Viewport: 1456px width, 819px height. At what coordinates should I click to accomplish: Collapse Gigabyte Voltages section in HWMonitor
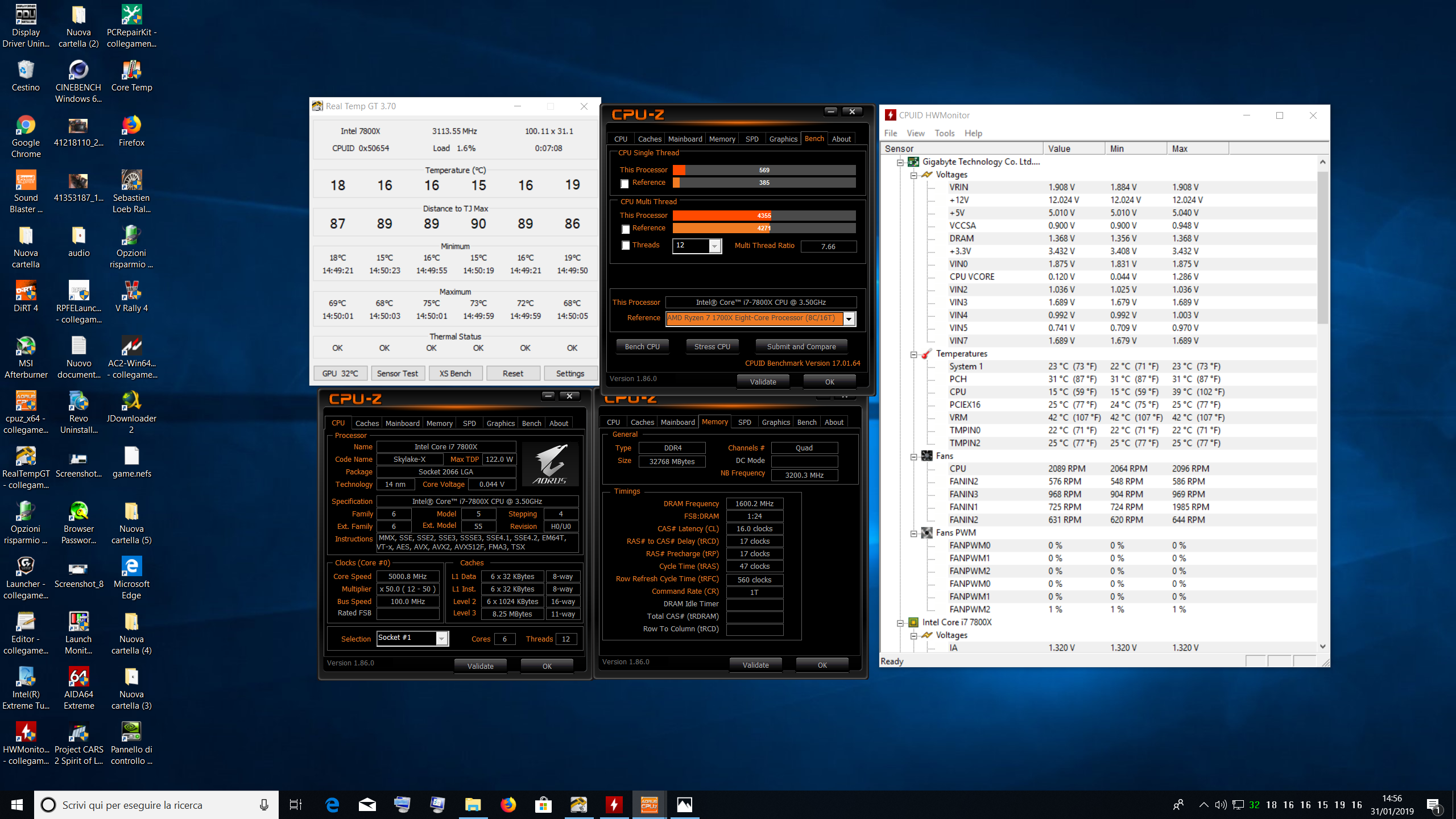(914, 175)
